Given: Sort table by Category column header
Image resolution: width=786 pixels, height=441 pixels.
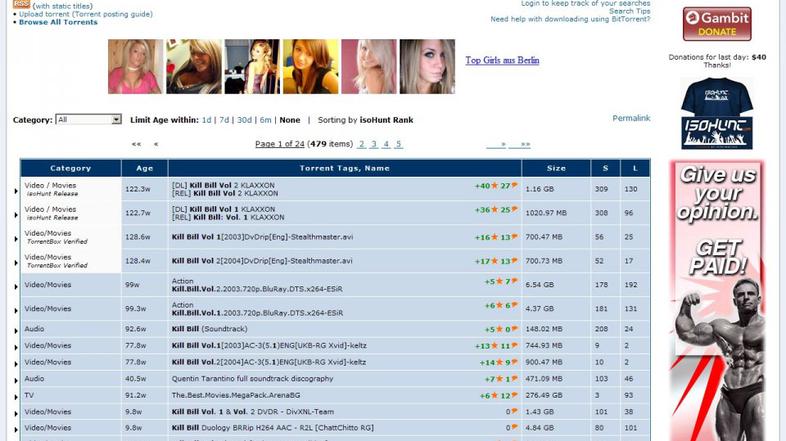Looking at the screenshot, I should pyautogui.click(x=71, y=168).
